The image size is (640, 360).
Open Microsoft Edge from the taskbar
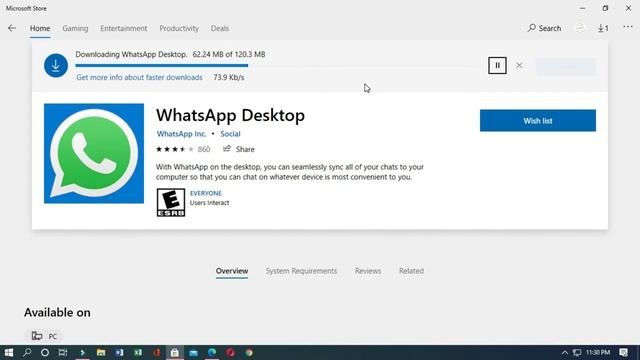tap(212, 353)
